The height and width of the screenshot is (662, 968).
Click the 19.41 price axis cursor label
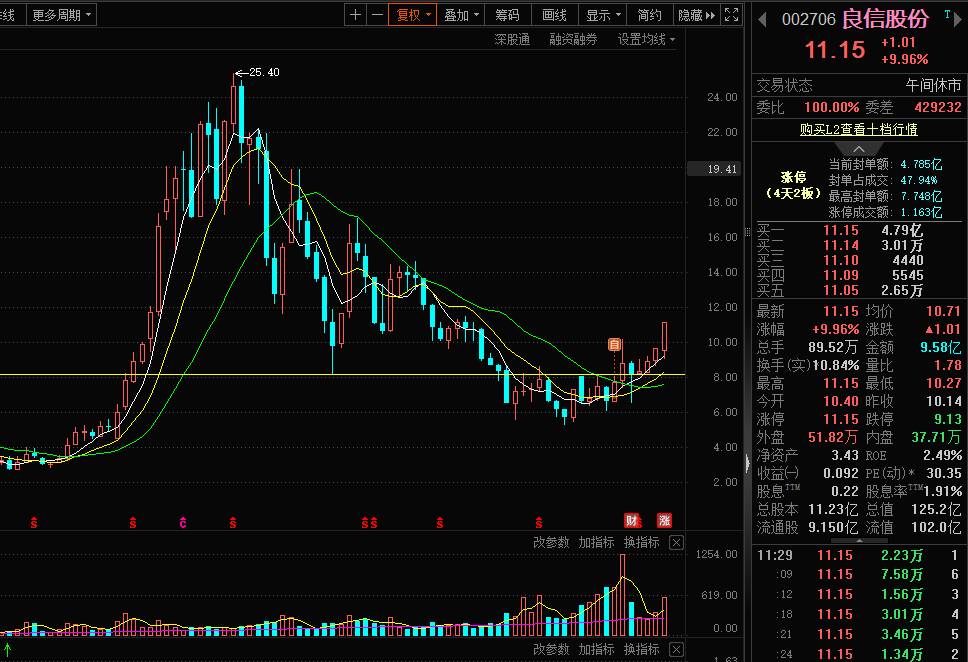(714, 169)
